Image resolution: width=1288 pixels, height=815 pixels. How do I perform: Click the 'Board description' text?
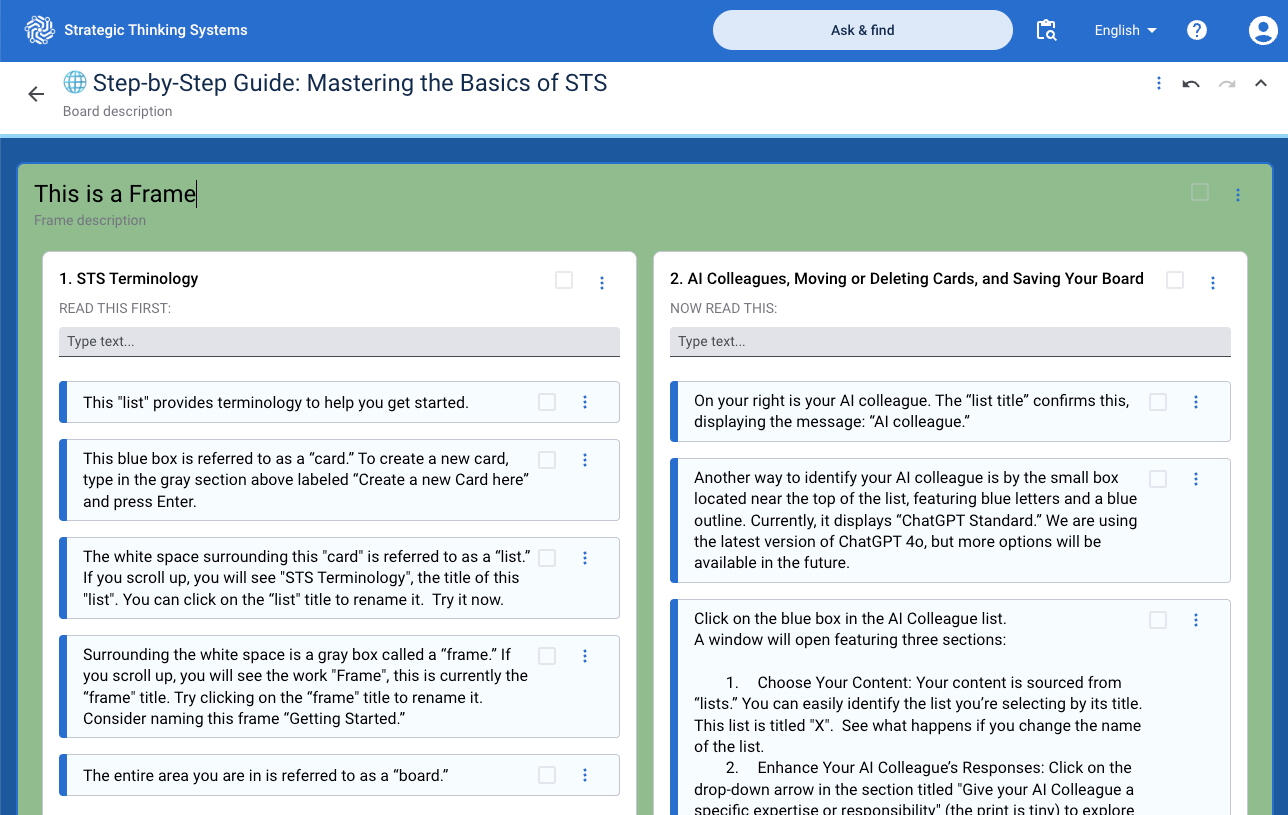click(117, 111)
